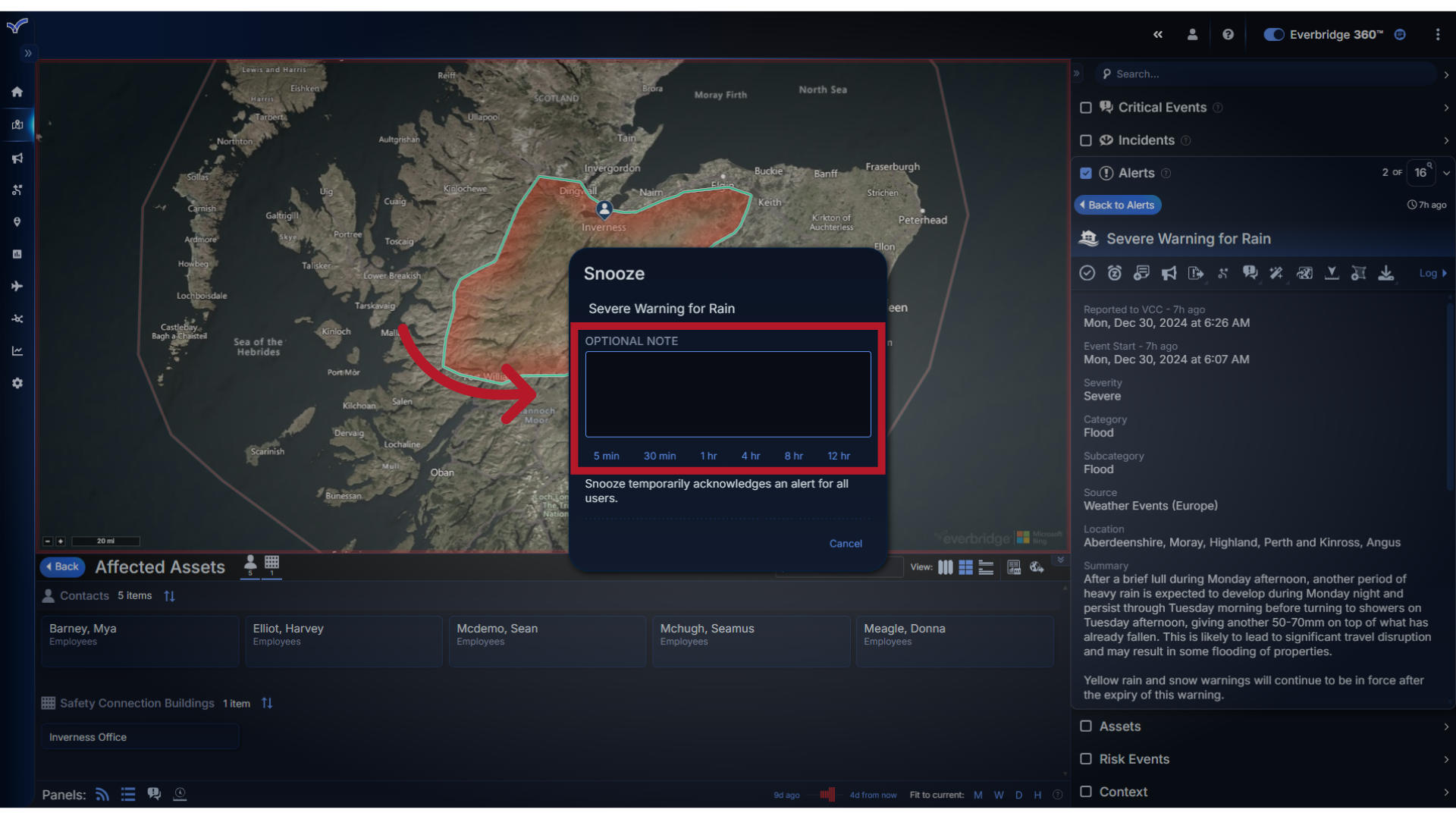1456x819 pixels.
Task: Expand the left sidebar double chevron
Action: (28, 53)
